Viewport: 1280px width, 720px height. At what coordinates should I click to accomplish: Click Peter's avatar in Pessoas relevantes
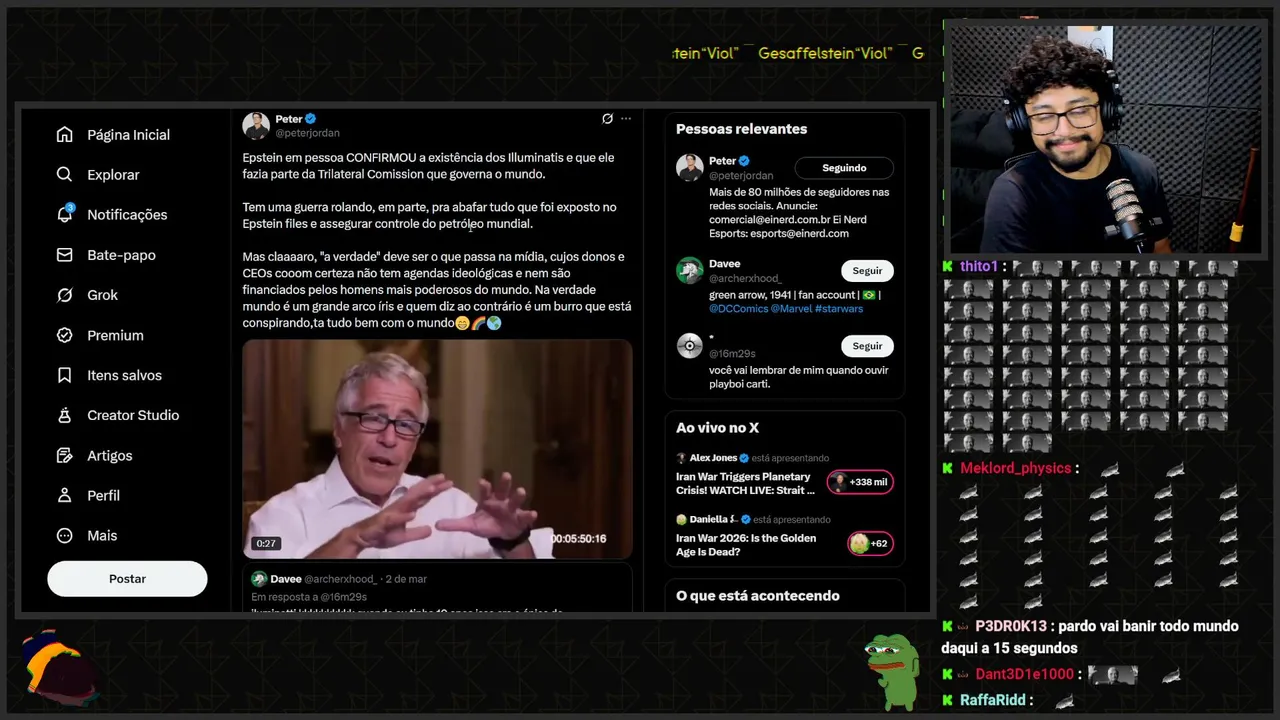[690, 168]
